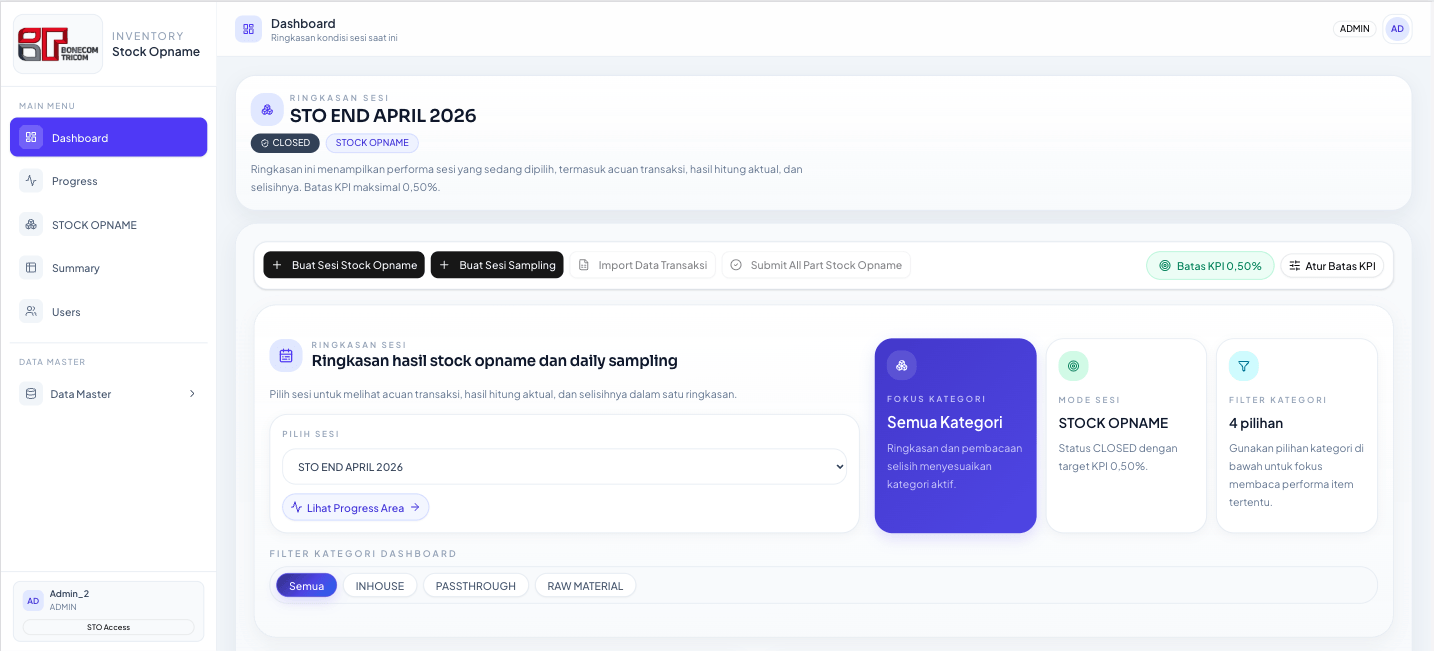Click the STOCK OPNAME boxes icon in sidebar
This screenshot has width=1434, height=651.
click(31, 225)
